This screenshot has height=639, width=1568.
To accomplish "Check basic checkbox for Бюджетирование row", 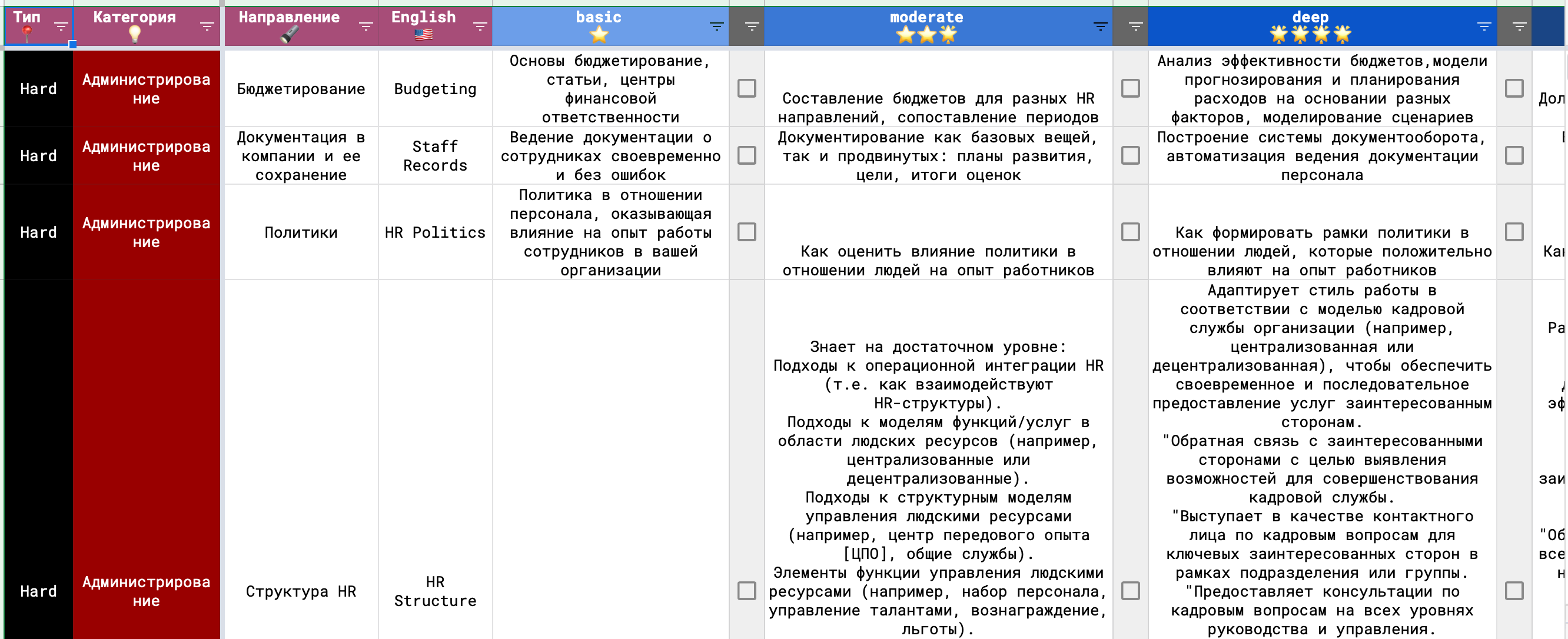I will (x=746, y=88).
